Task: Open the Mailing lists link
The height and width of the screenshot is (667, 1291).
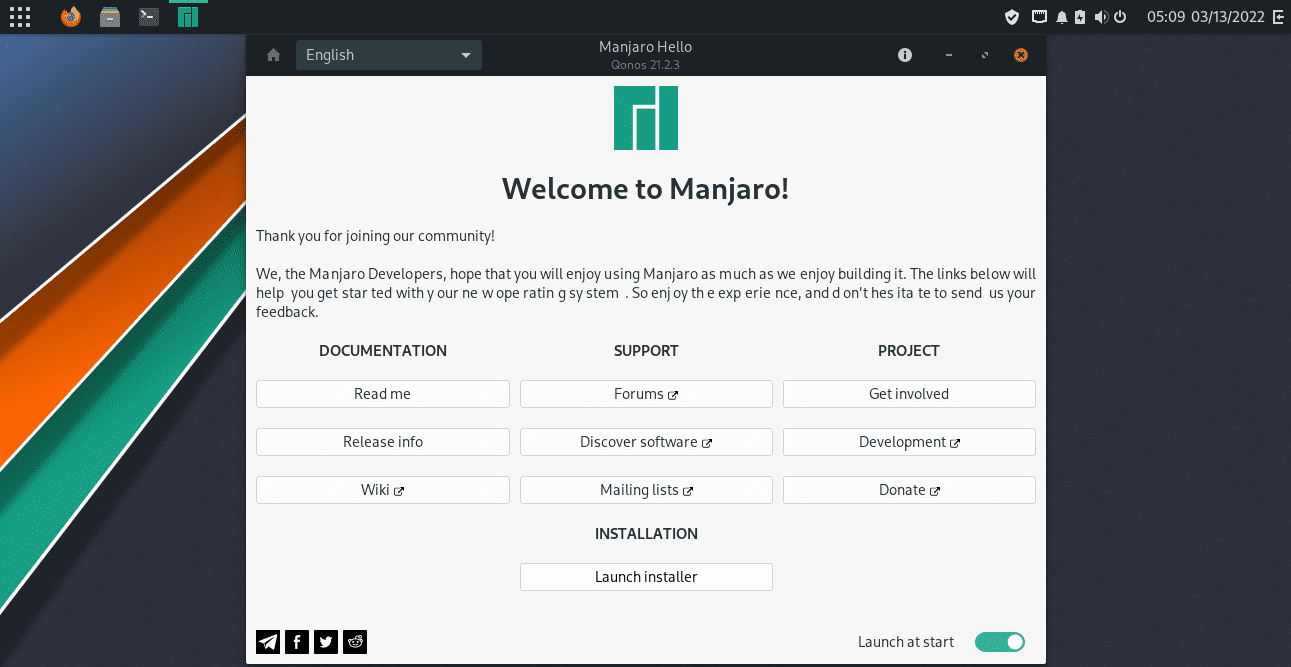Action: pos(646,490)
